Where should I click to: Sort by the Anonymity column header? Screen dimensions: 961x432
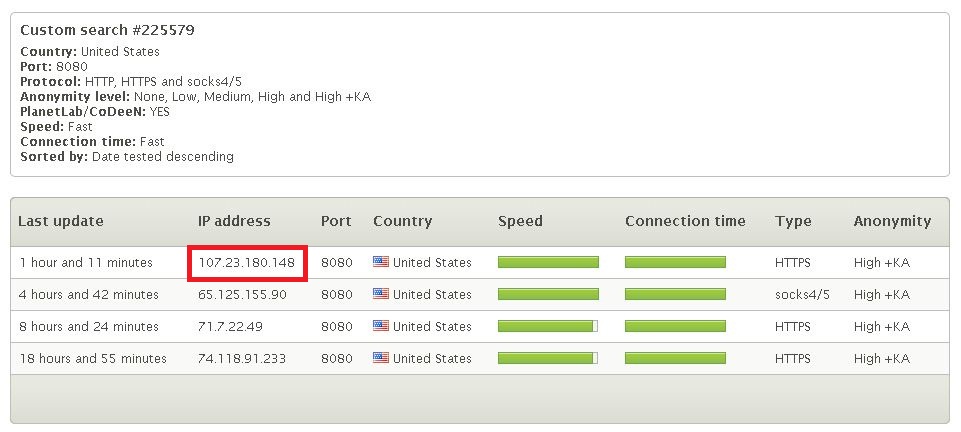coord(892,221)
